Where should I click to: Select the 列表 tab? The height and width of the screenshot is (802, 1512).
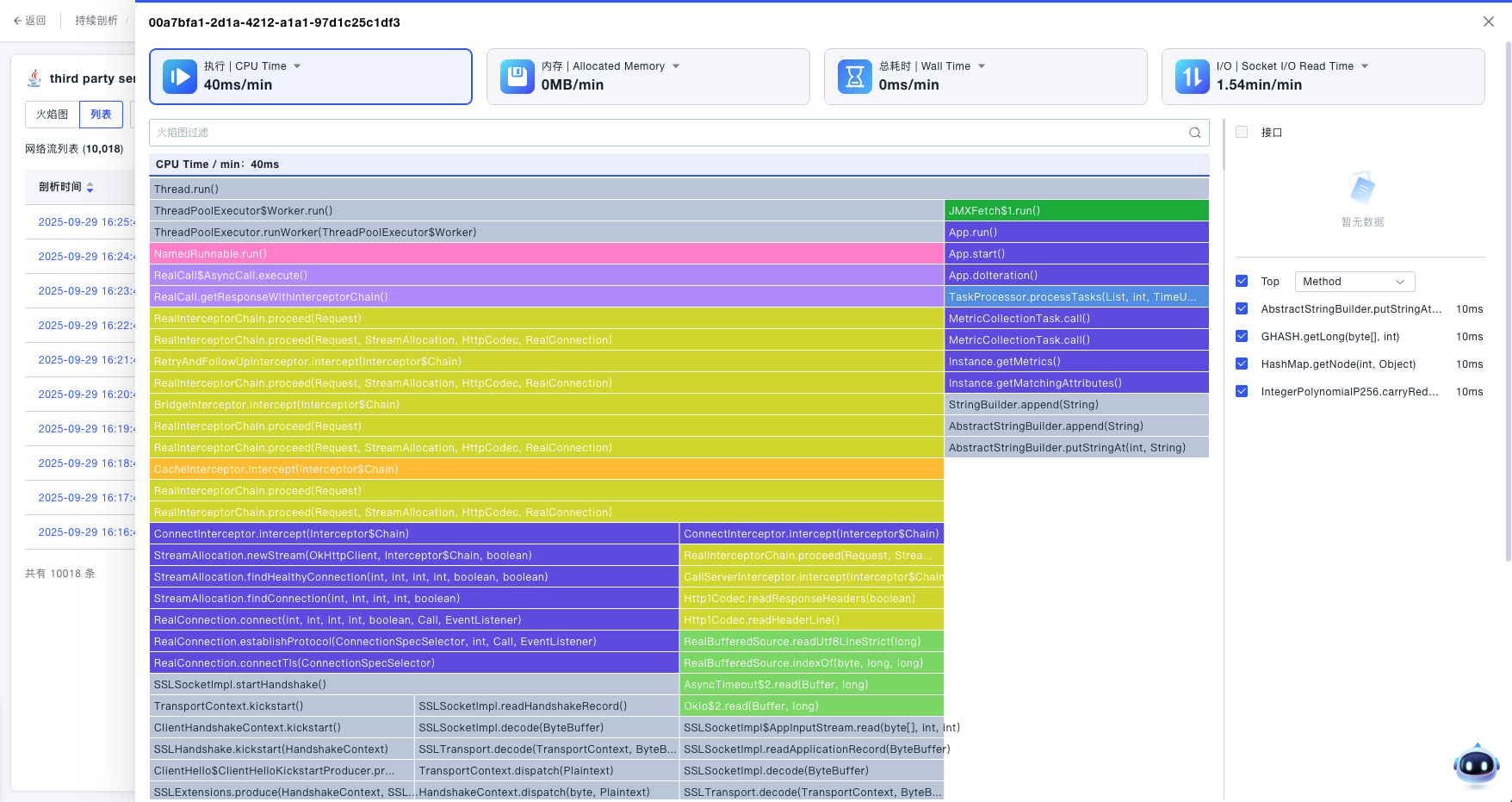tap(101, 115)
